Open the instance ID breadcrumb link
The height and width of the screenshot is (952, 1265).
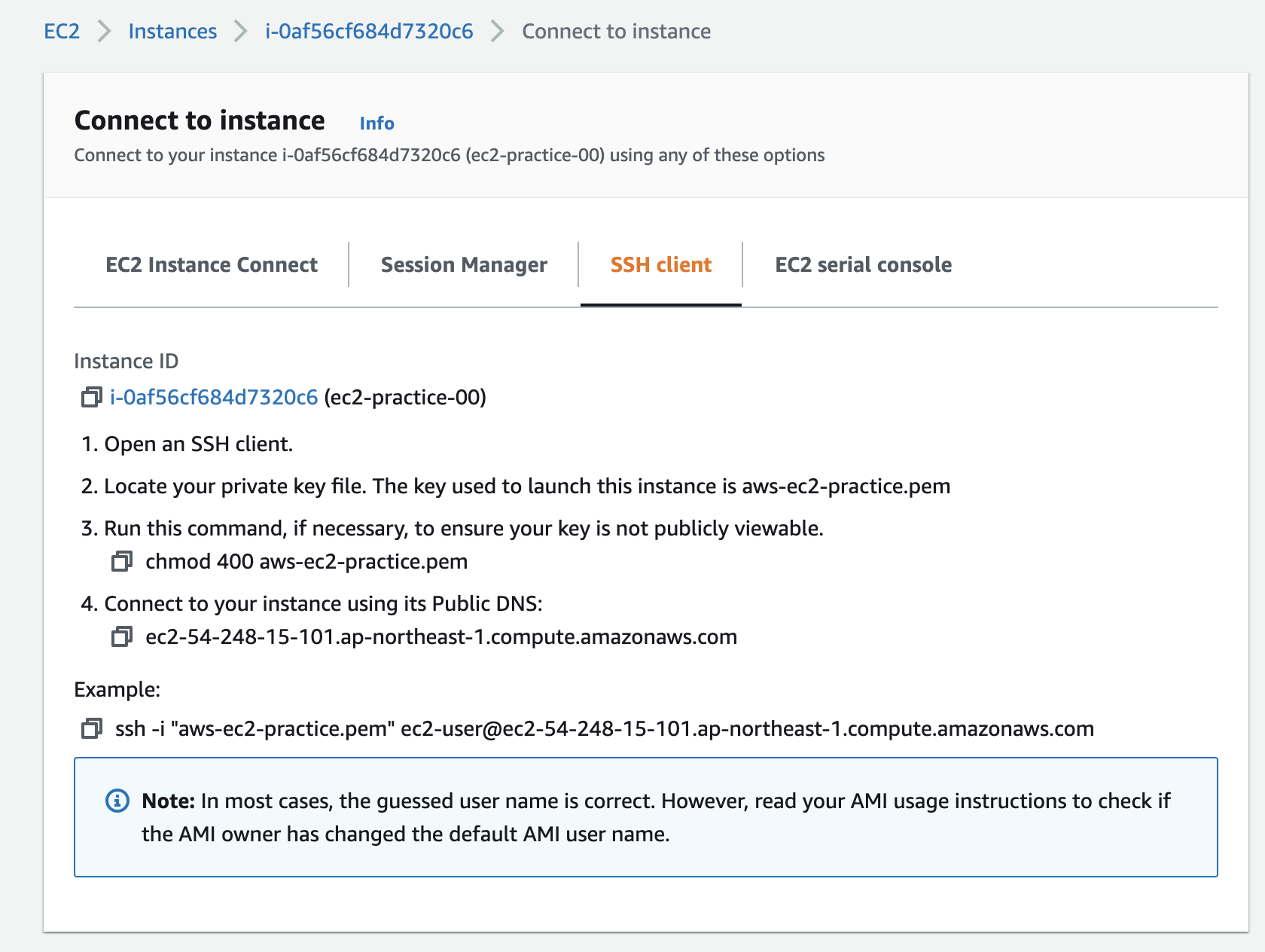(x=369, y=32)
